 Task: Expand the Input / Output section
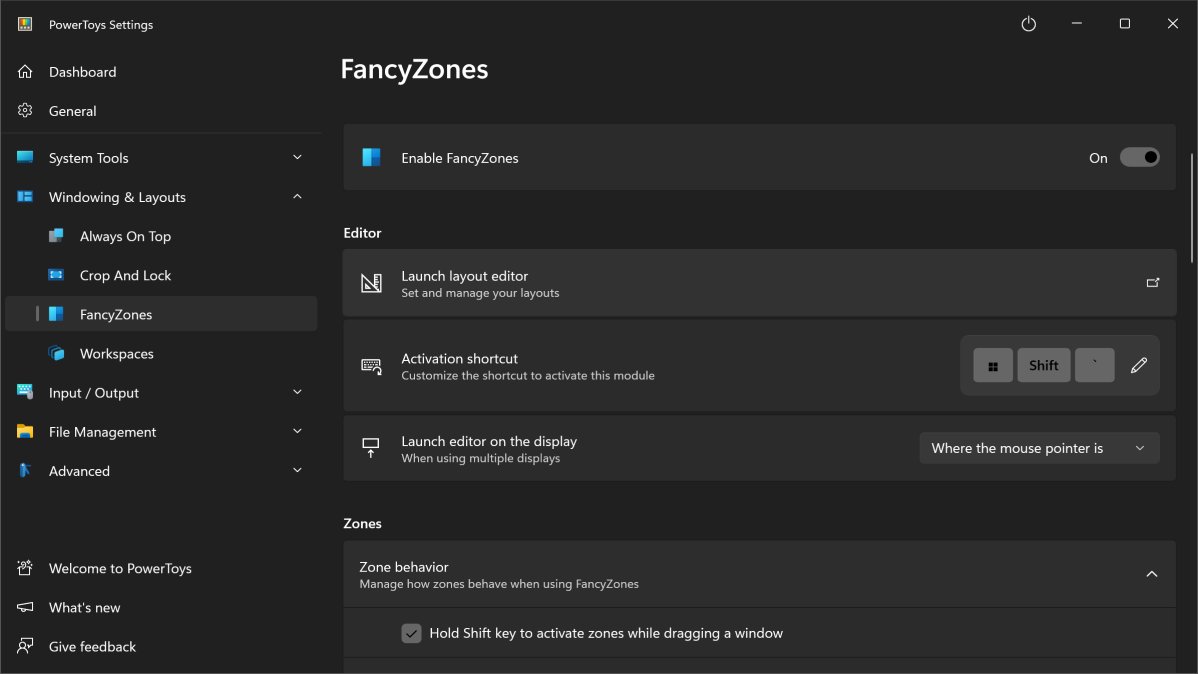click(x=297, y=393)
